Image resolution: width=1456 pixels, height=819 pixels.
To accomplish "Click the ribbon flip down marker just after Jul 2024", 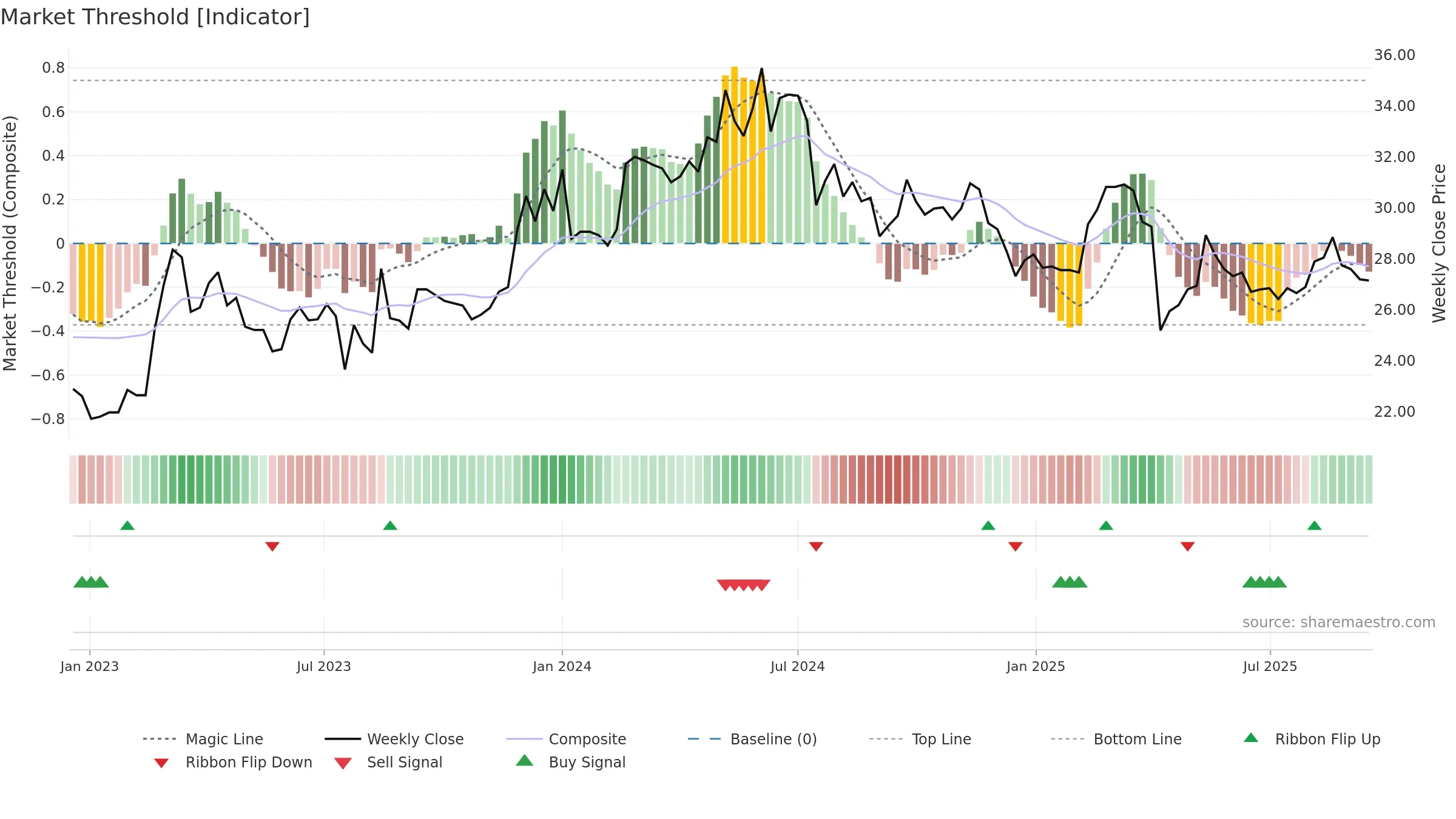I will click(x=816, y=547).
